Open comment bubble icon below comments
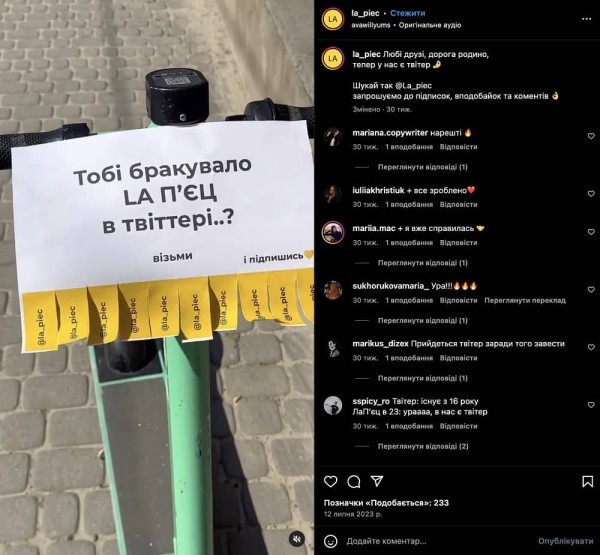The height and width of the screenshot is (555, 600). point(354,482)
